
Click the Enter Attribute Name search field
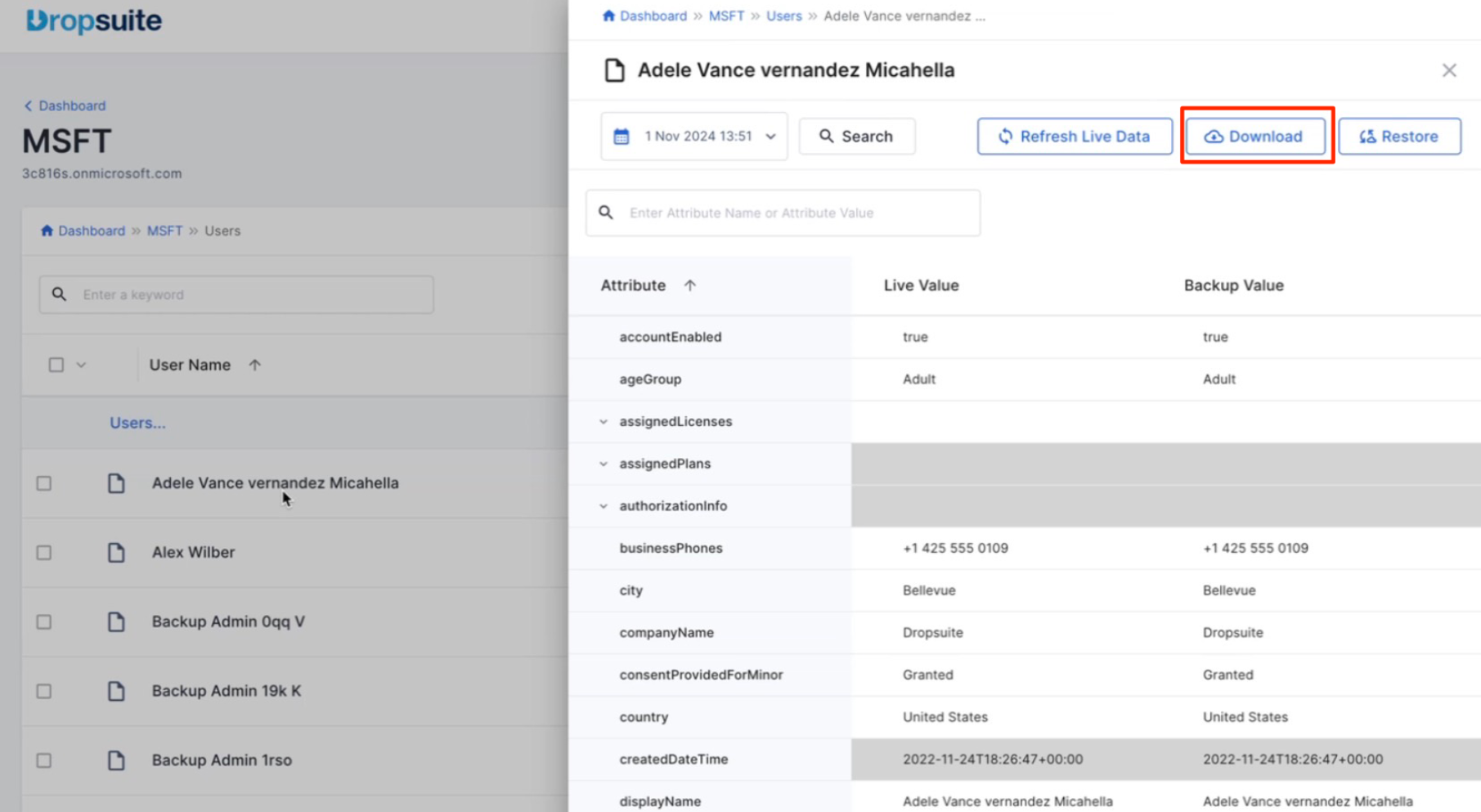pyautogui.click(x=782, y=213)
